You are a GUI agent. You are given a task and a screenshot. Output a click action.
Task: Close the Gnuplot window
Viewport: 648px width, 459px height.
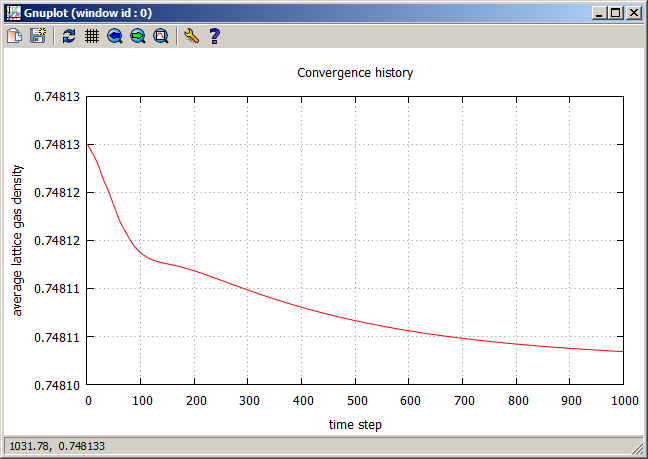click(x=633, y=13)
